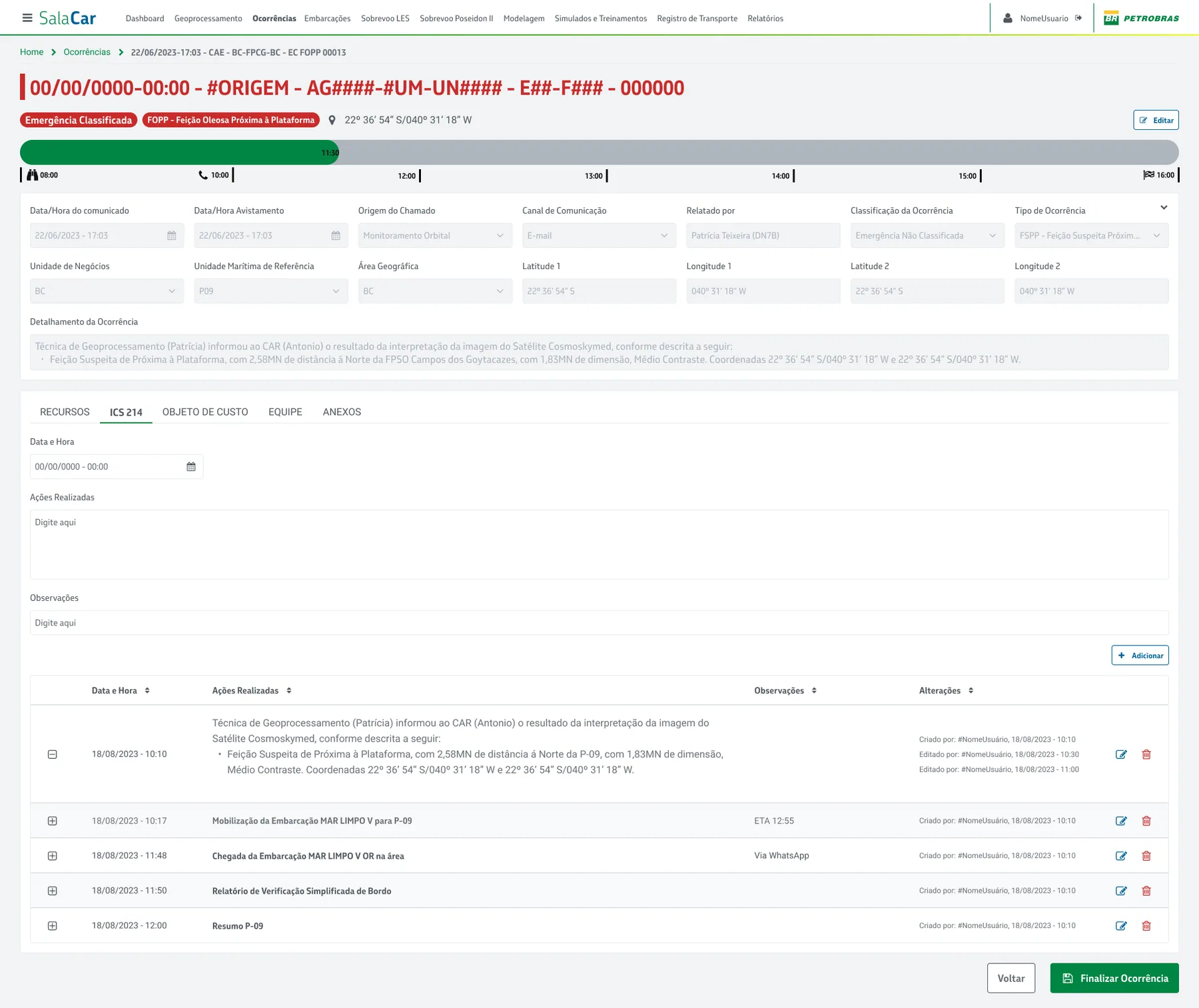
Task: Sort table by Data e Hora column
Action: click(x=147, y=690)
